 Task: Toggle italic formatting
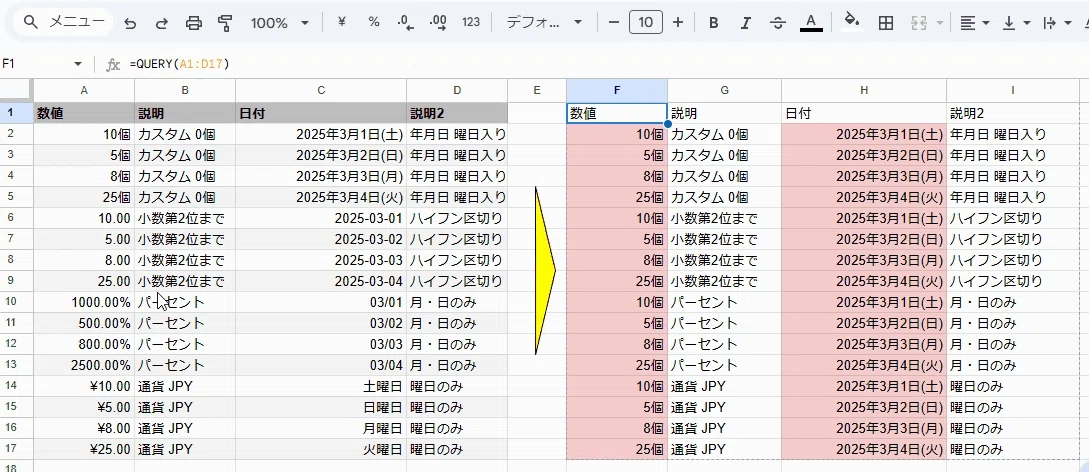point(746,23)
